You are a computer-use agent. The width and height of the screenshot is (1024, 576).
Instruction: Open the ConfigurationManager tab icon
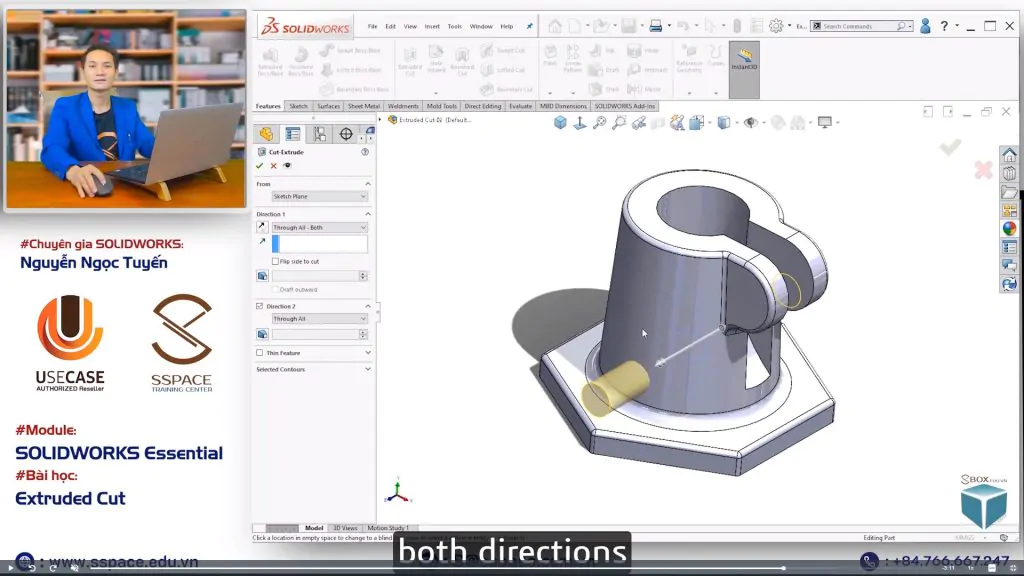(x=319, y=134)
